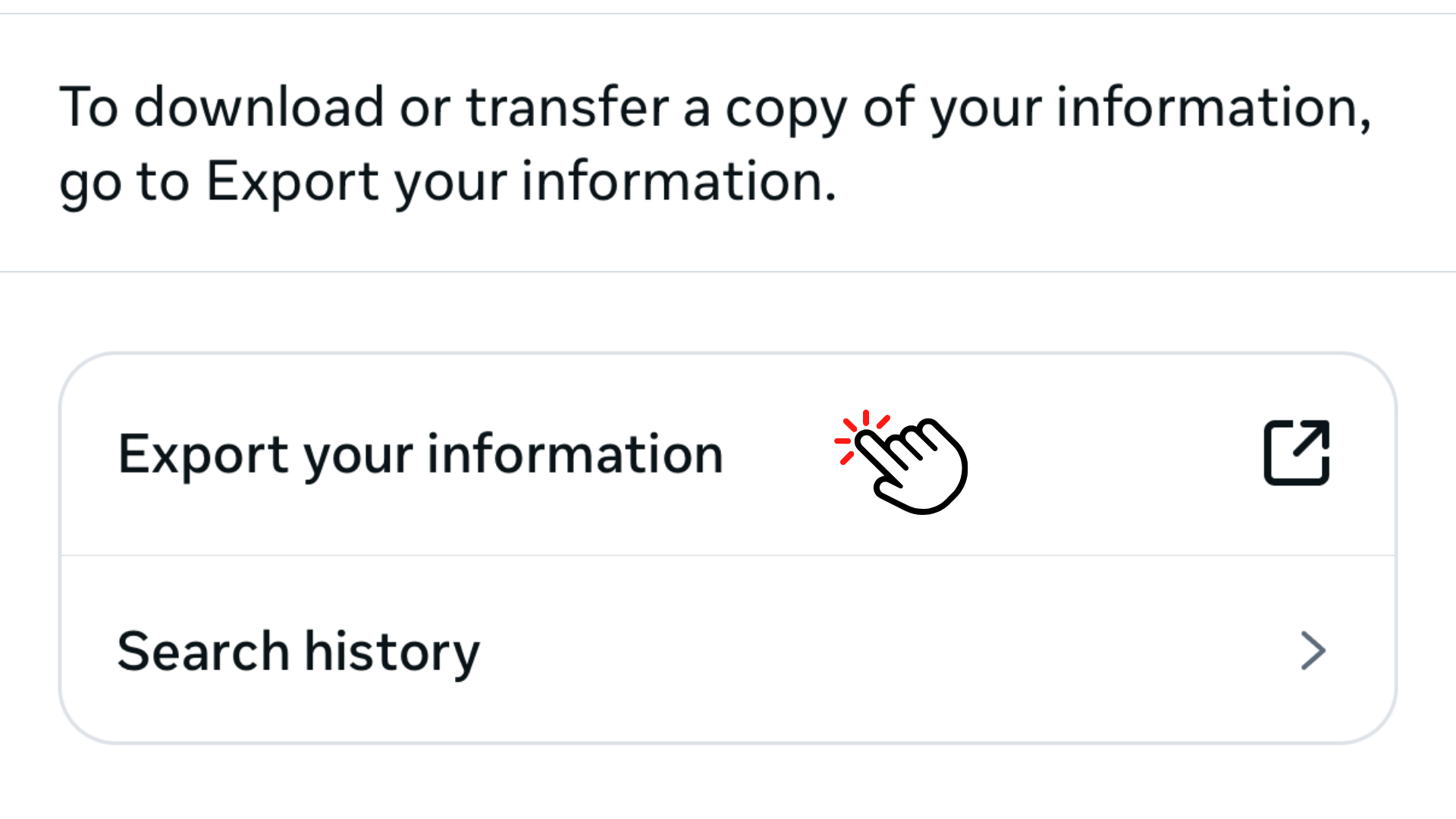The image size is (1456, 819).
Task: Click the word "download" in the description
Action: pos(259,108)
